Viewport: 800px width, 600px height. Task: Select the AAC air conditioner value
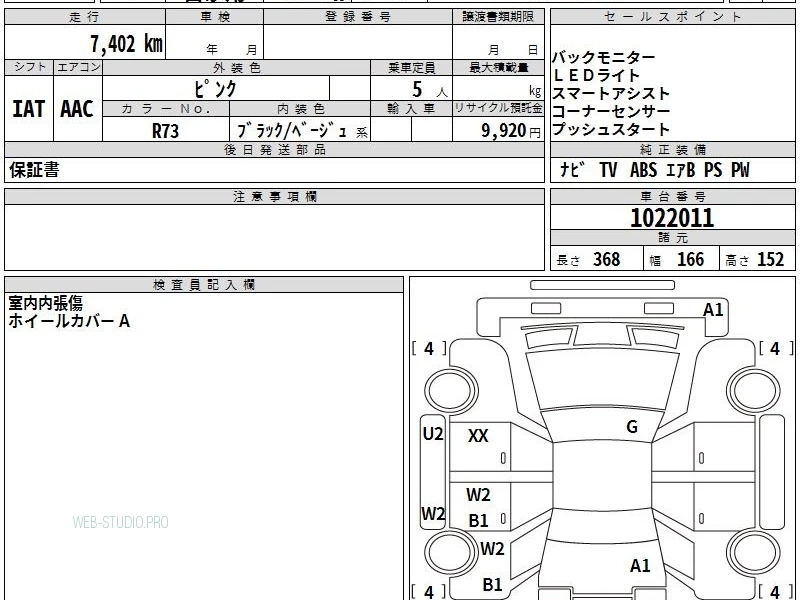pyautogui.click(x=77, y=109)
